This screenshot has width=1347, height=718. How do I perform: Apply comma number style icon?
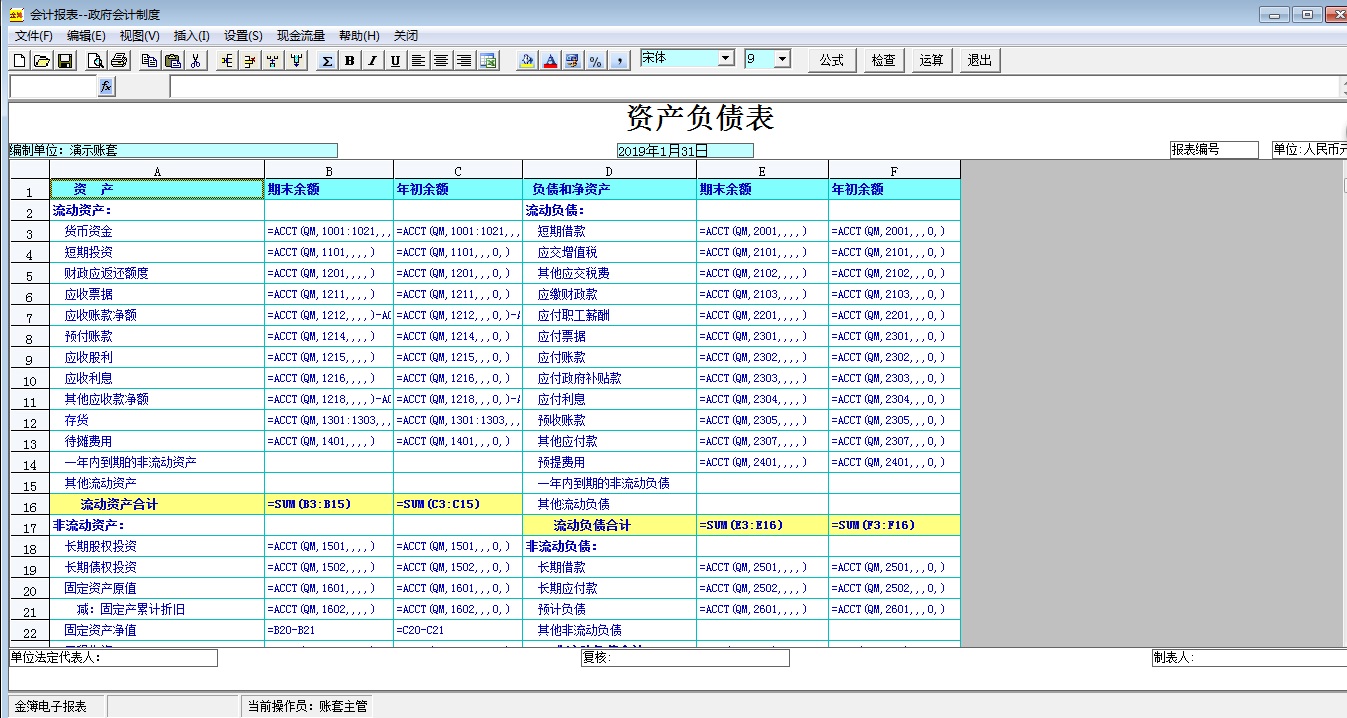pyautogui.click(x=618, y=60)
